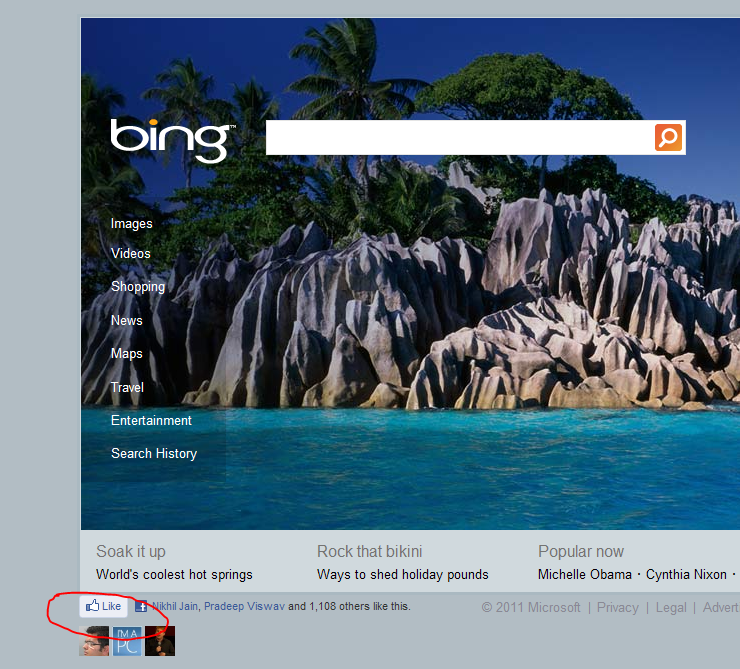Open the News menu link
Screen dimensions: 740x669
coord(126,320)
